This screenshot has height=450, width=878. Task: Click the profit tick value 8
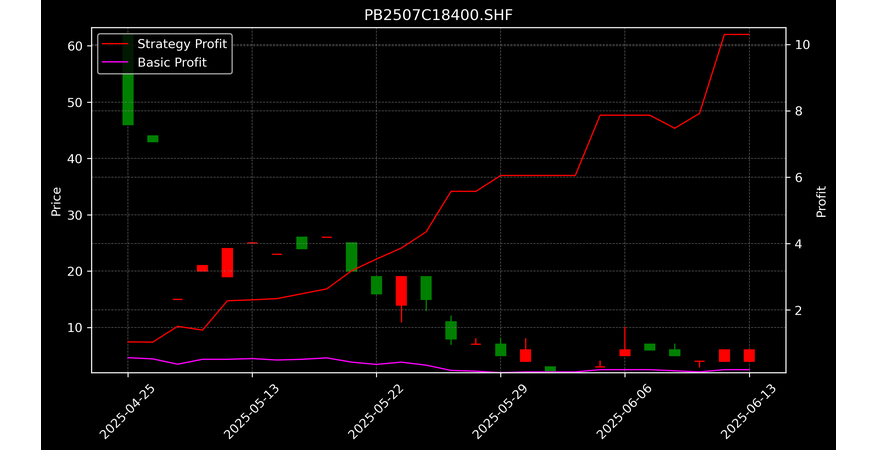[x=798, y=111]
